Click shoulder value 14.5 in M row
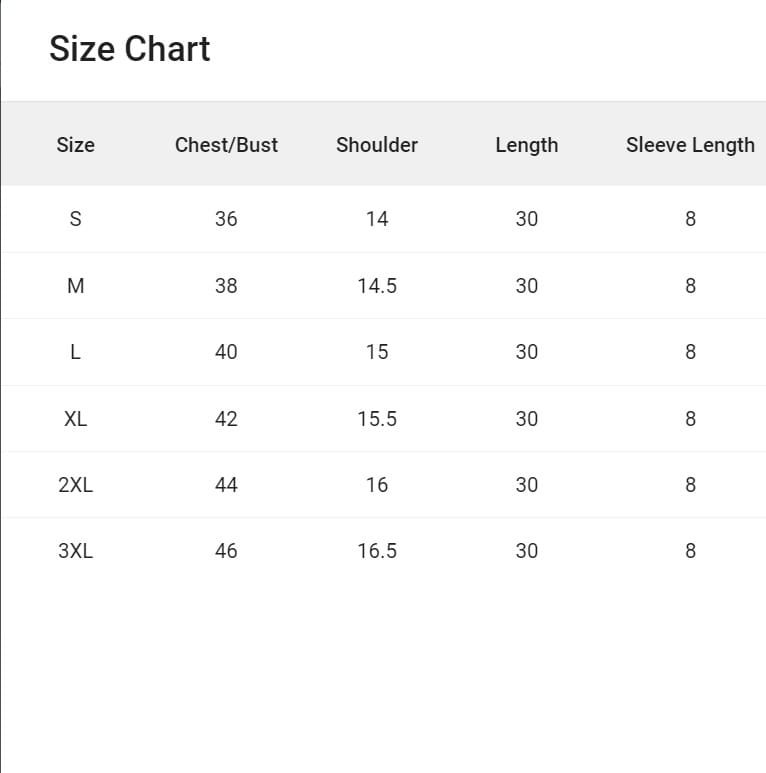766x773 pixels. (377, 286)
